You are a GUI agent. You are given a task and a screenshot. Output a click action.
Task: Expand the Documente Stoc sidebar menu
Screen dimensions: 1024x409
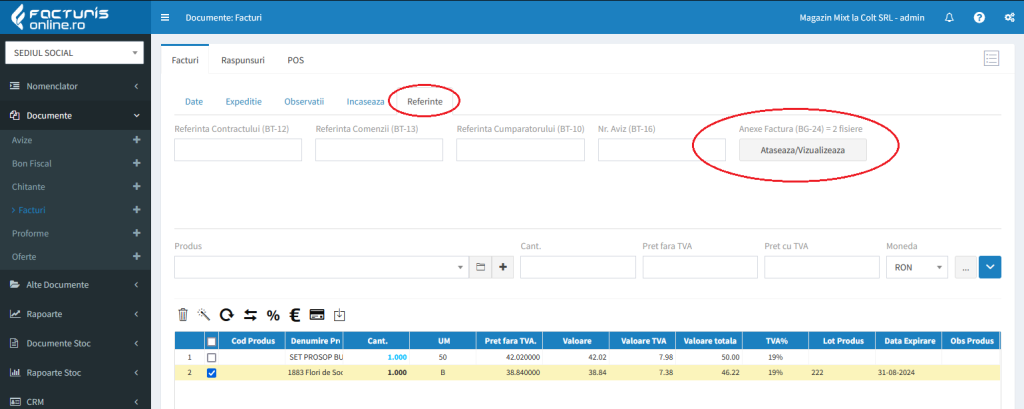tap(76, 344)
